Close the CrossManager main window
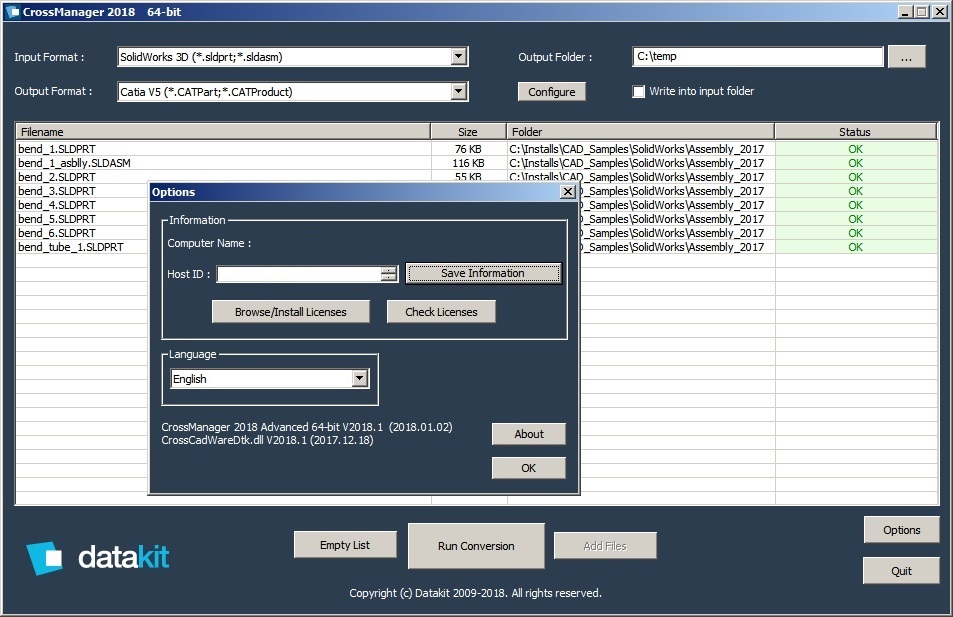The height and width of the screenshot is (617, 953). click(x=939, y=12)
